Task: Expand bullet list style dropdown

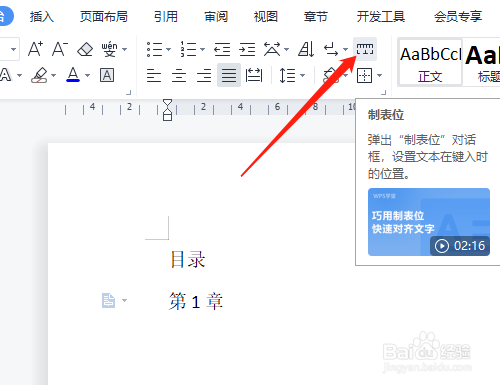Action: (x=168, y=49)
